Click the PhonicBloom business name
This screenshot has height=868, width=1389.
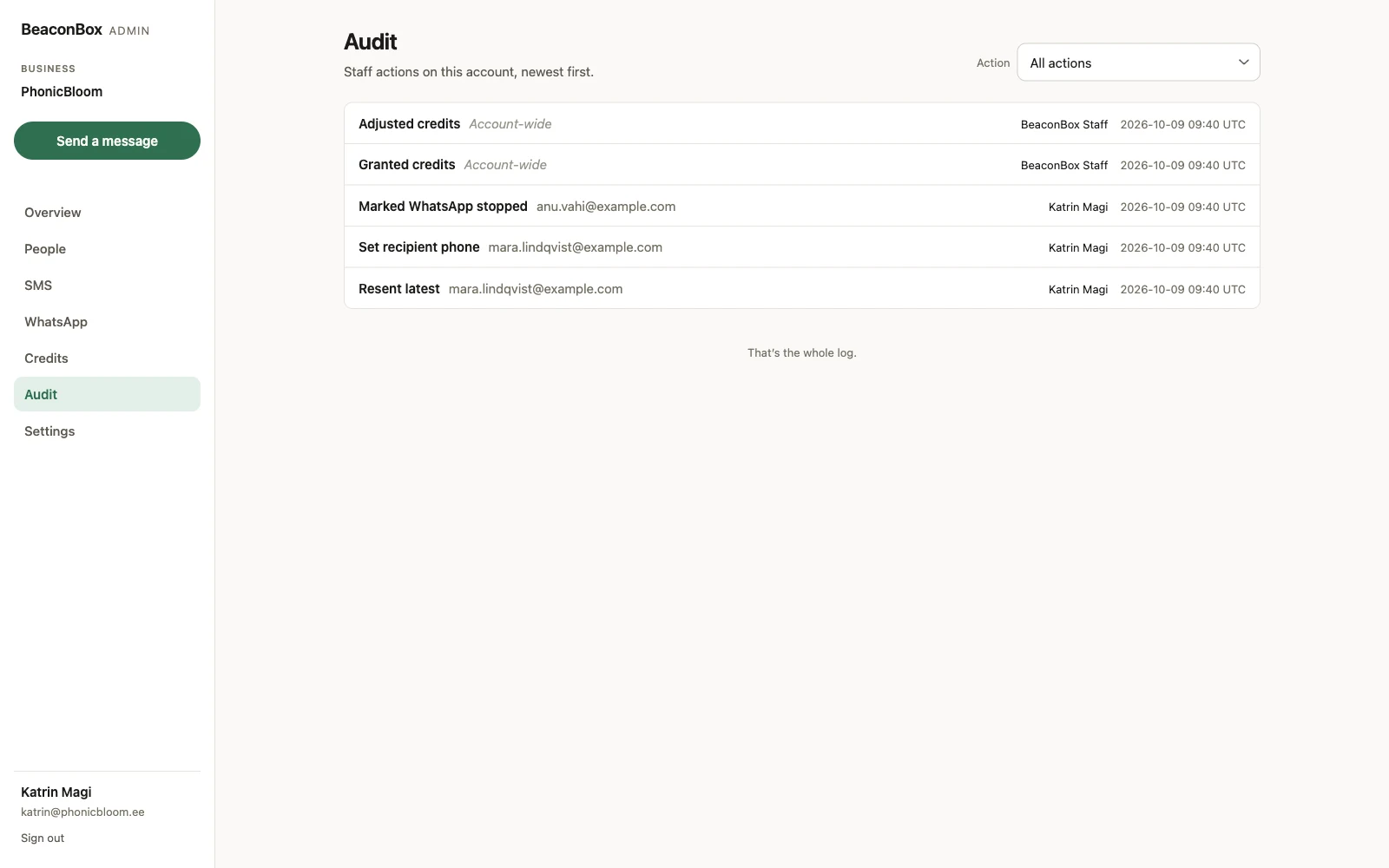62,92
